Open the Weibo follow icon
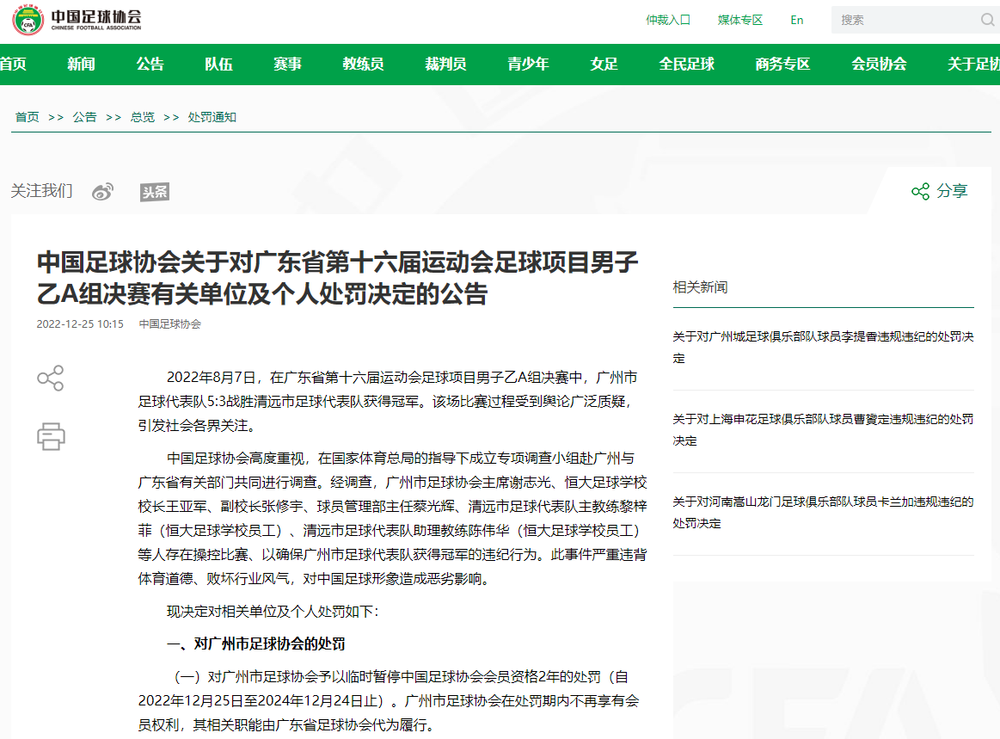Viewport: 1000px width, 739px height. [x=103, y=191]
